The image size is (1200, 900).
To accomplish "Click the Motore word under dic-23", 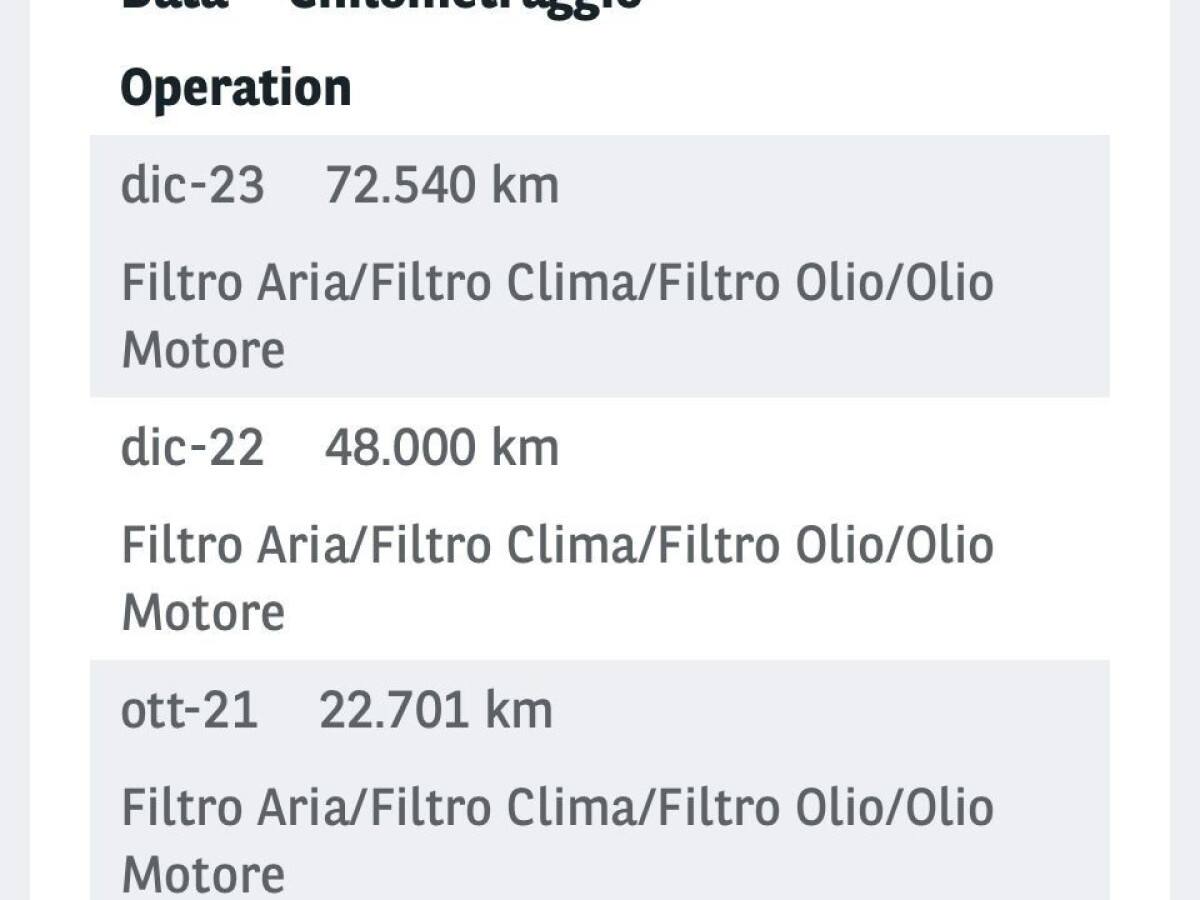I will click(x=203, y=350).
